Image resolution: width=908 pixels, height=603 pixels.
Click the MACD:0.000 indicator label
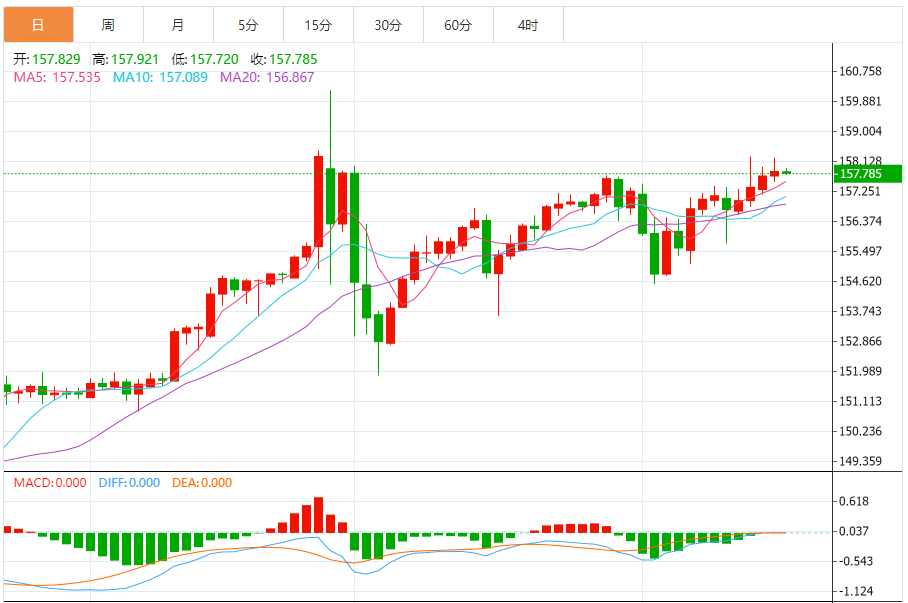[50, 483]
